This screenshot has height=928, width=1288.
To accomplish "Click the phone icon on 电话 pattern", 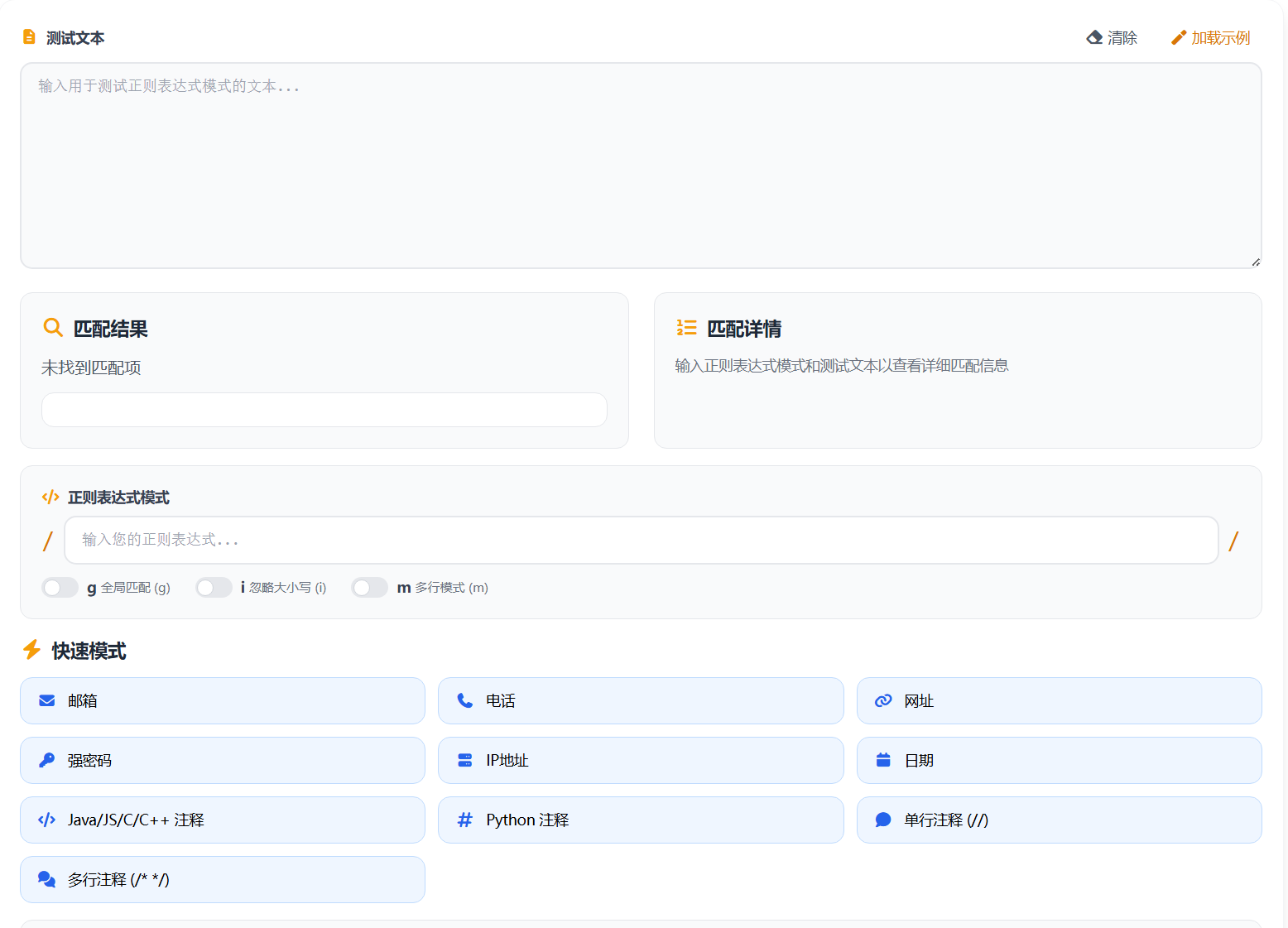I will click(x=465, y=701).
